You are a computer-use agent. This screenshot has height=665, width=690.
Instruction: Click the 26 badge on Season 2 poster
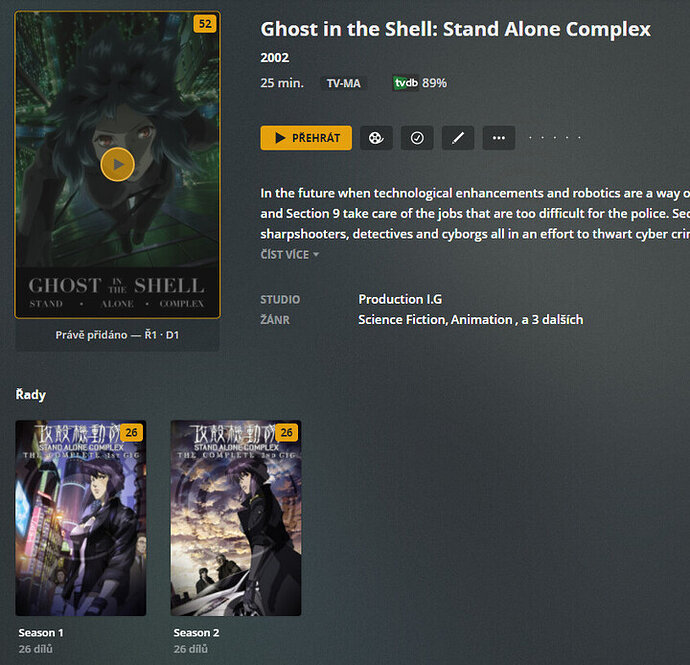(286, 433)
